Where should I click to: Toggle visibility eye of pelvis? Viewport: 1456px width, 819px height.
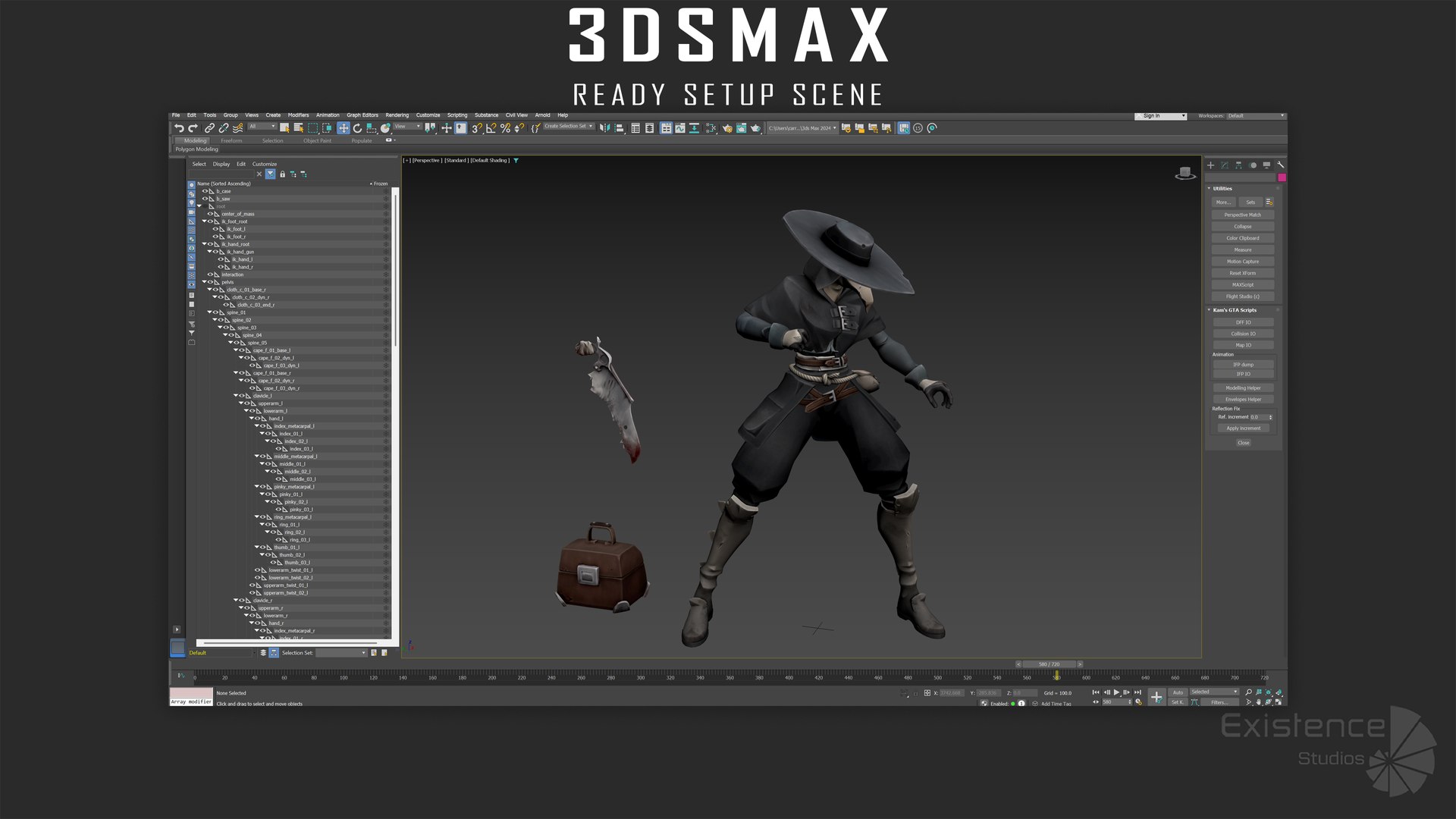tap(210, 282)
